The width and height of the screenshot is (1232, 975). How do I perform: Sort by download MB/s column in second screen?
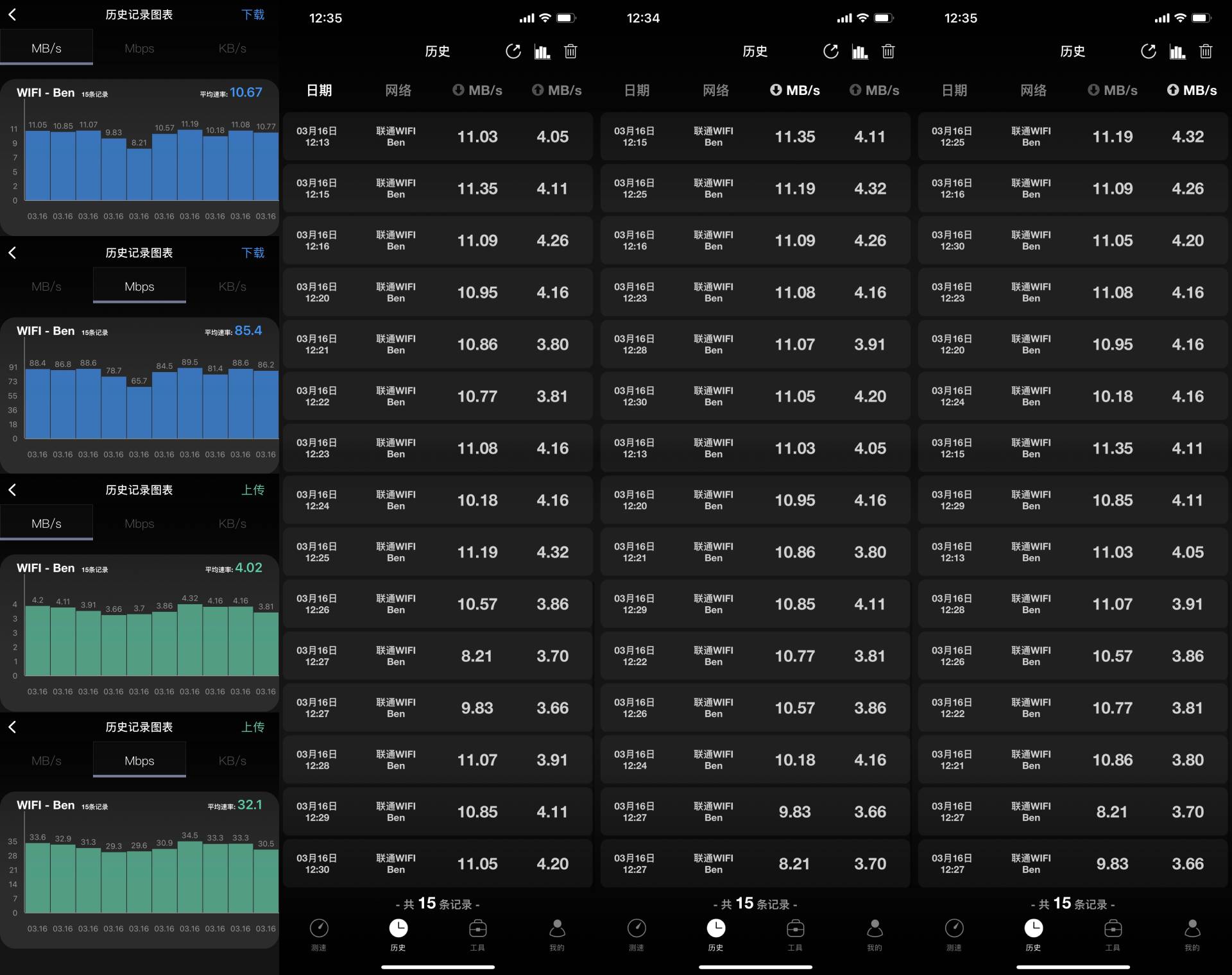pyautogui.click(x=795, y=90)
